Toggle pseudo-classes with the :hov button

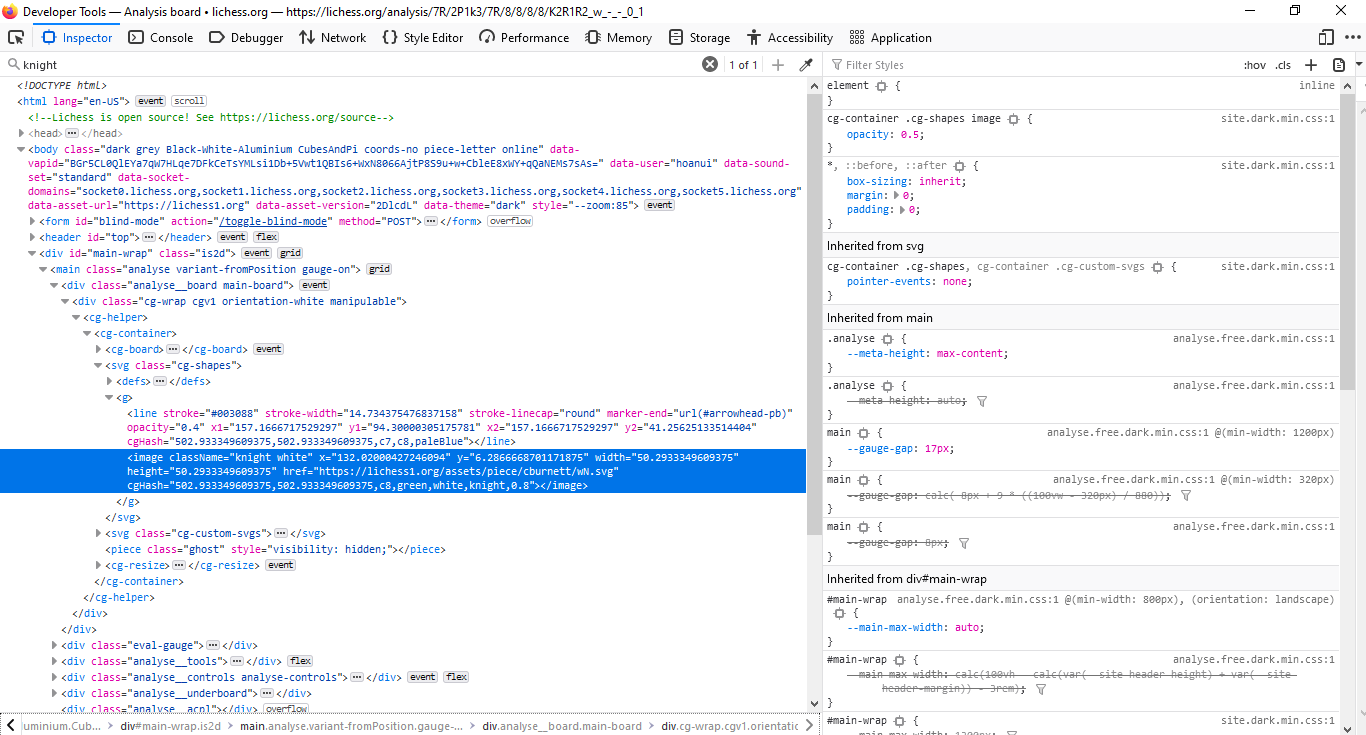1254,64
